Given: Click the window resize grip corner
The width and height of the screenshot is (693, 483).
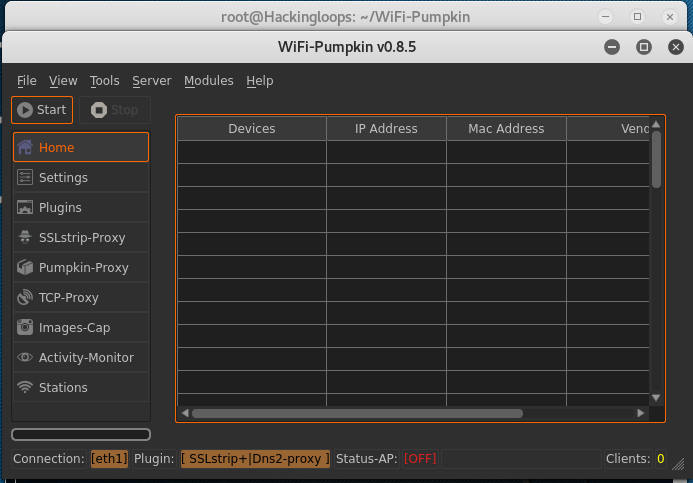Looking at the screenshot, I should click(678, 464).
